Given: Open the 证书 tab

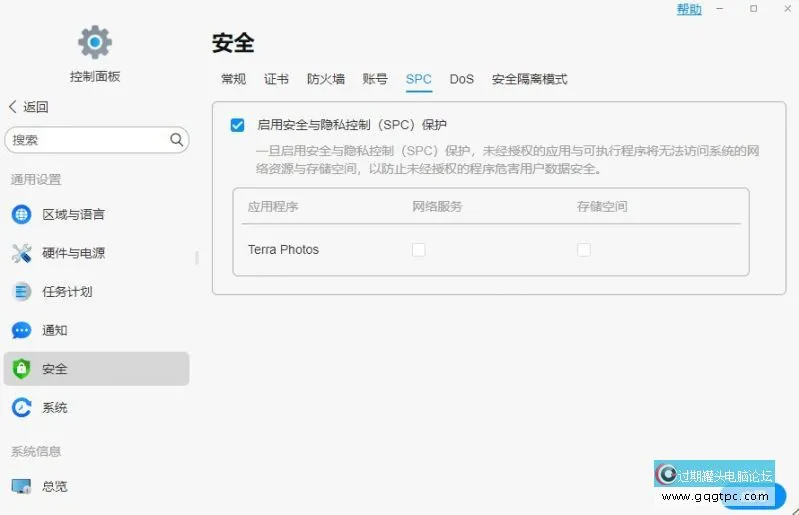Looking at the screenshot, I should coord(276,79).
